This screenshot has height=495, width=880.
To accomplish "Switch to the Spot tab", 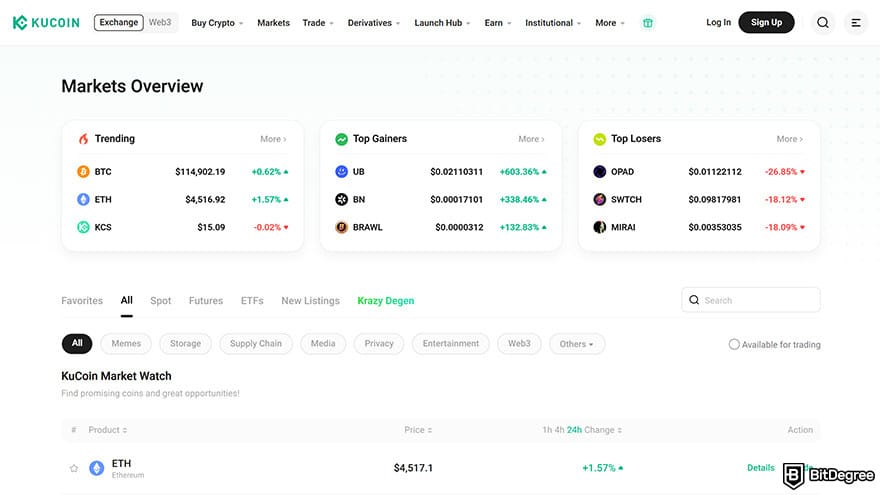I will [161, 301].
